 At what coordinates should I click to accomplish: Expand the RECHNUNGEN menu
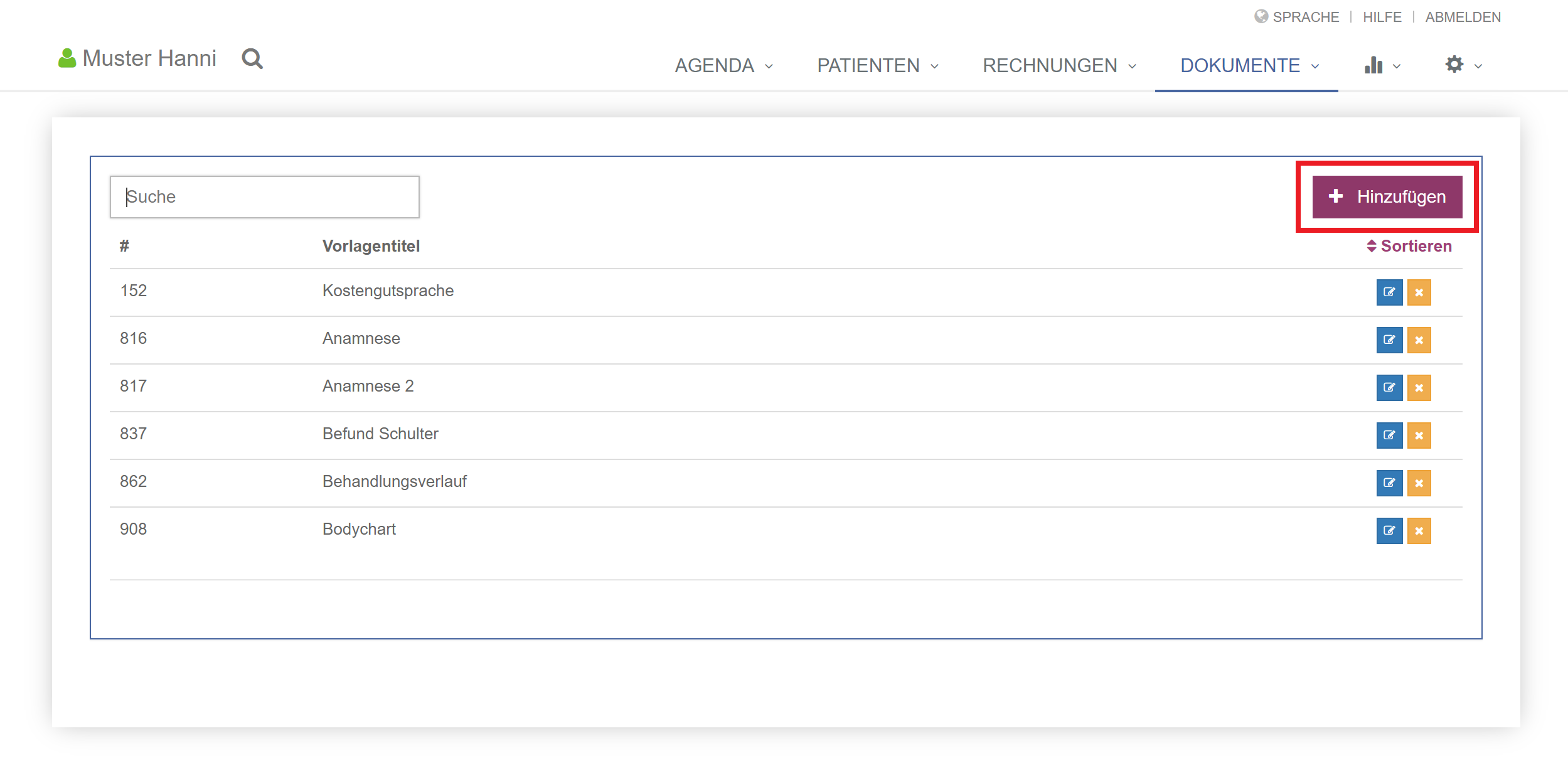click(x=1059, y=65)
